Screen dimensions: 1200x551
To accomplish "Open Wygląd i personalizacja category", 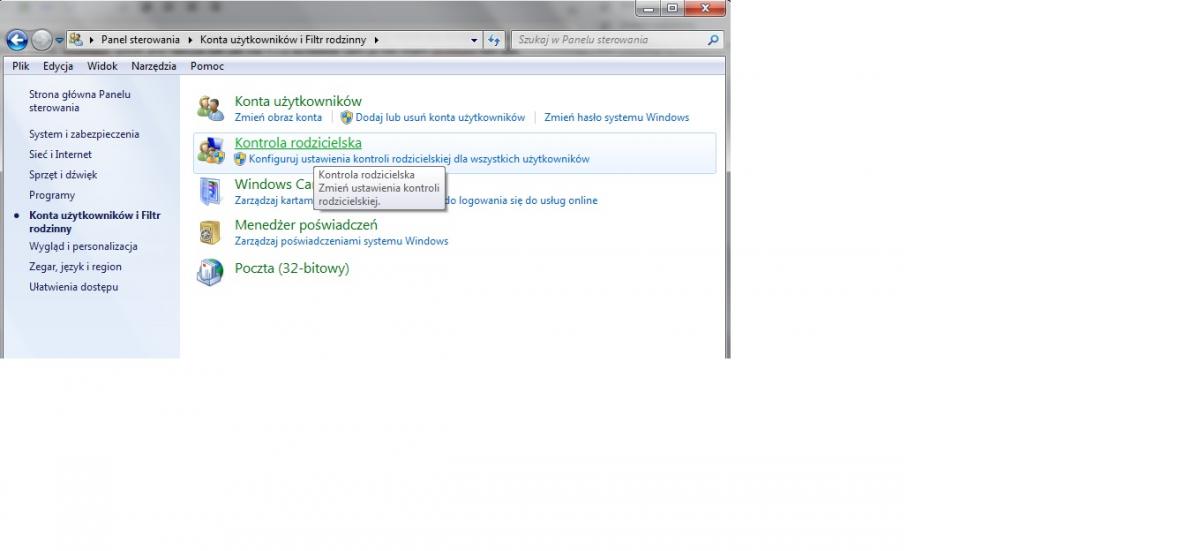I will (83, 246).
